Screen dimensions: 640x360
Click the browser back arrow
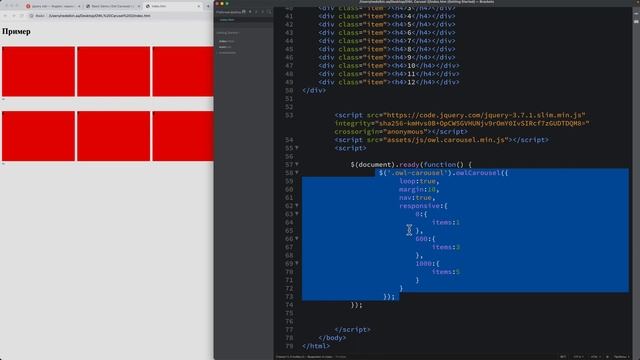tap(5, 16)
